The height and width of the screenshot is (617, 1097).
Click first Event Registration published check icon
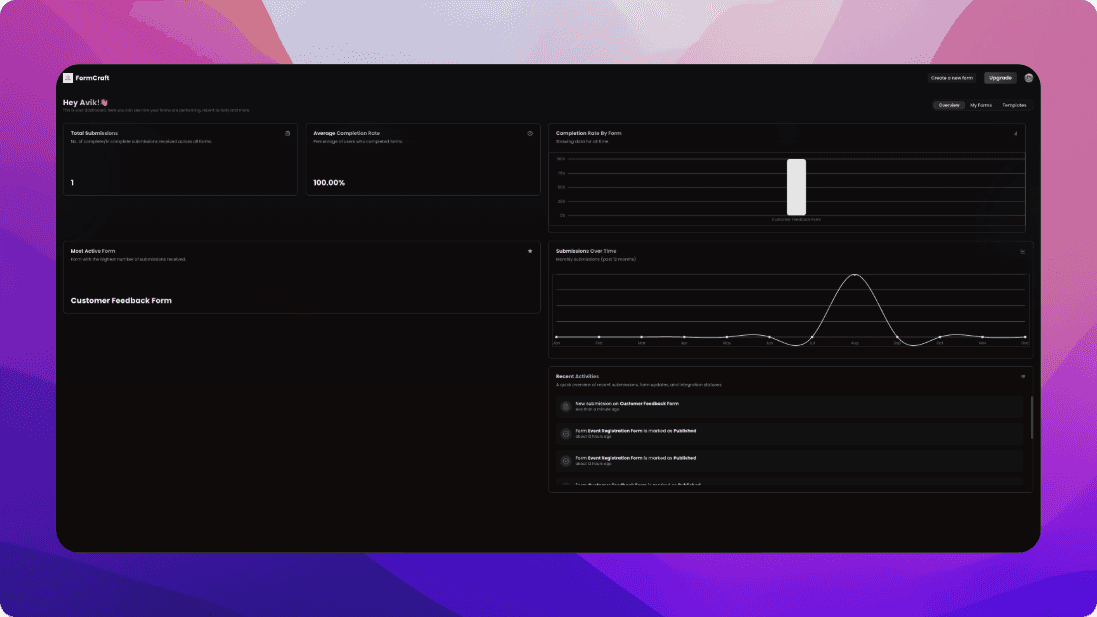click(x=565, y=433)
